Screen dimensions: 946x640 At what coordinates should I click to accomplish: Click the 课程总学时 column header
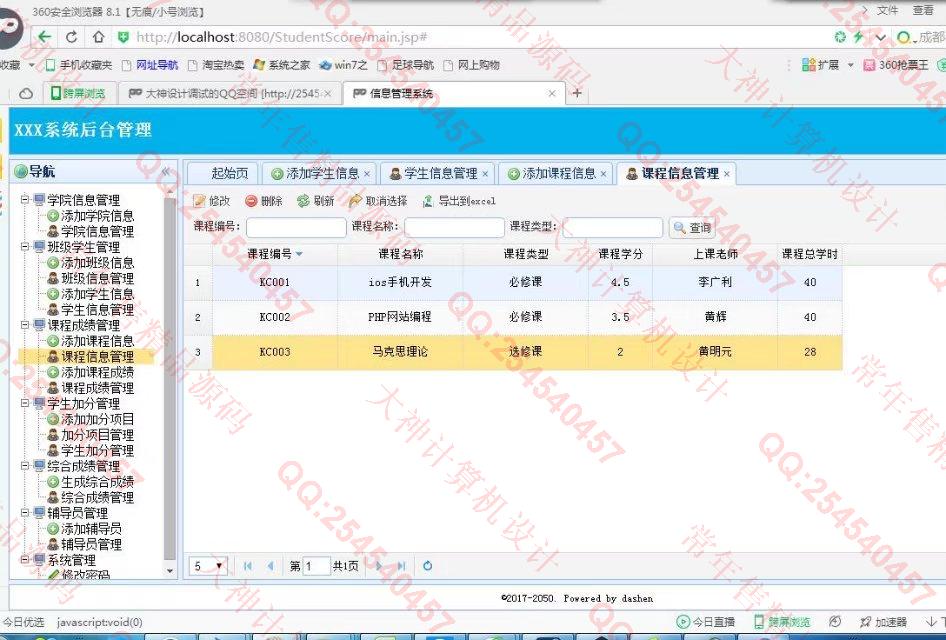pyautogui.click(x=810, y=254)
